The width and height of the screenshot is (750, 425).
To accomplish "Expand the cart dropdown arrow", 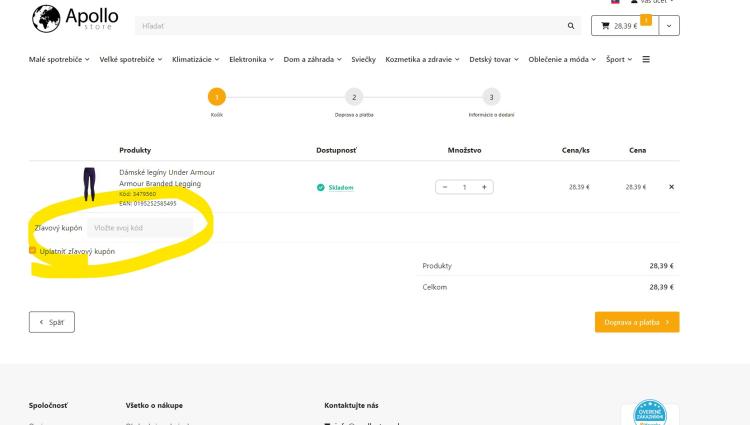I will (669, 26).
